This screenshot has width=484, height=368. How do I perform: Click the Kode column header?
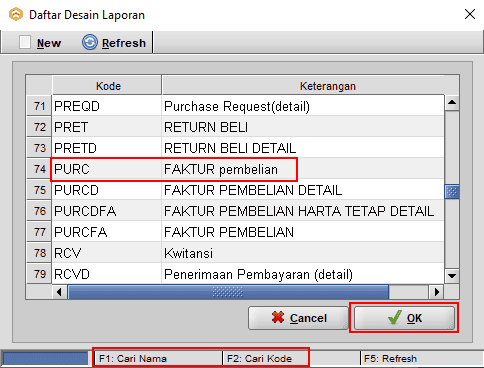[107, 86]
